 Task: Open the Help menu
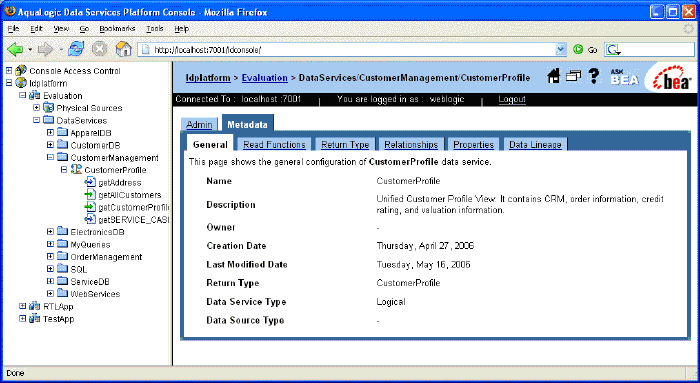coord(182,29)
